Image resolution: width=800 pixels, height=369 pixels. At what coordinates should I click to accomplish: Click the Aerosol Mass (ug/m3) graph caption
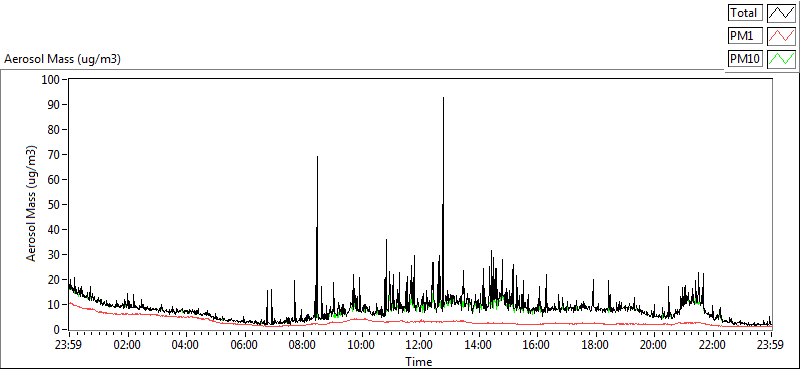coord(62,59)
